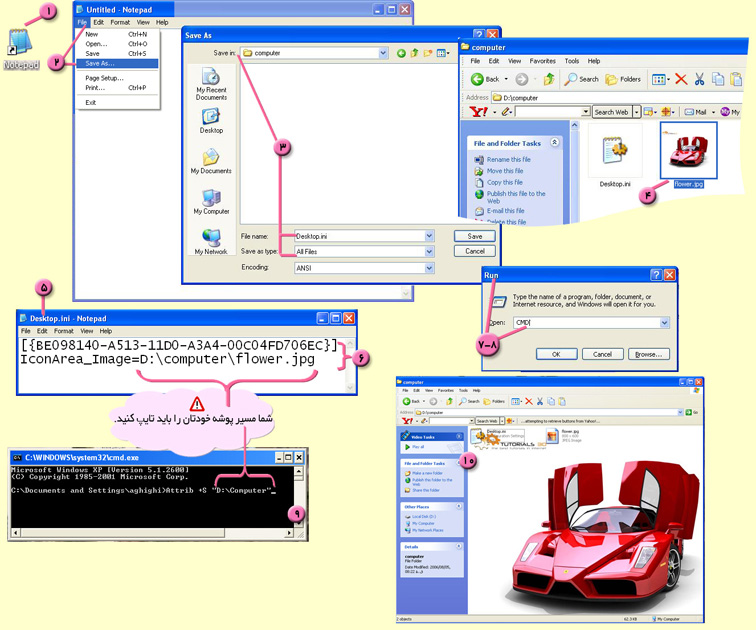756x630 pixels.
Task: Click My Recent Documents in Save As sidebar
Action: click(211, 83)
